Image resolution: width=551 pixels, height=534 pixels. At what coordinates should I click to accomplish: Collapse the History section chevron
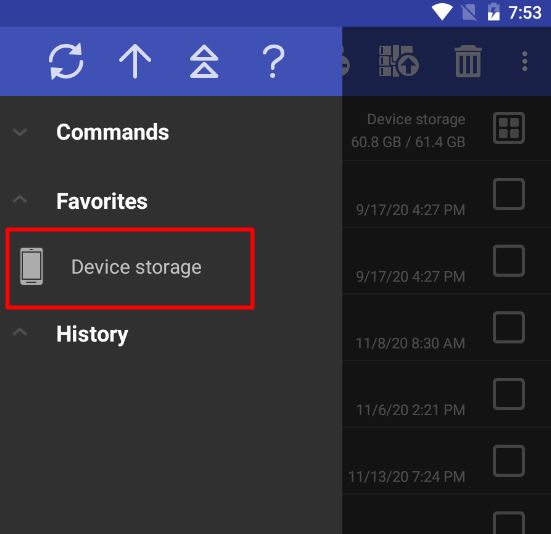coord(20,332)
